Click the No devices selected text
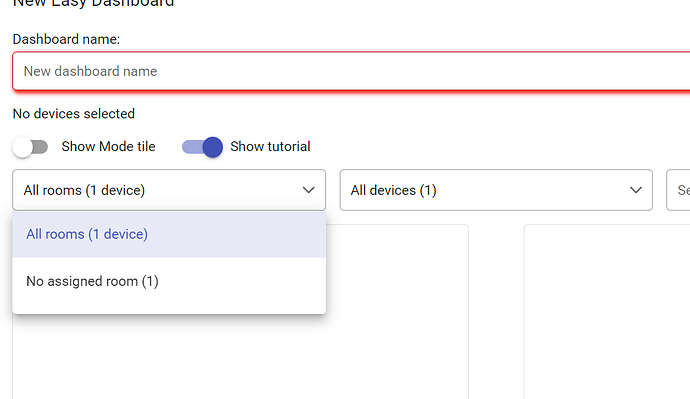690x399 pixels. pos(74,114)
